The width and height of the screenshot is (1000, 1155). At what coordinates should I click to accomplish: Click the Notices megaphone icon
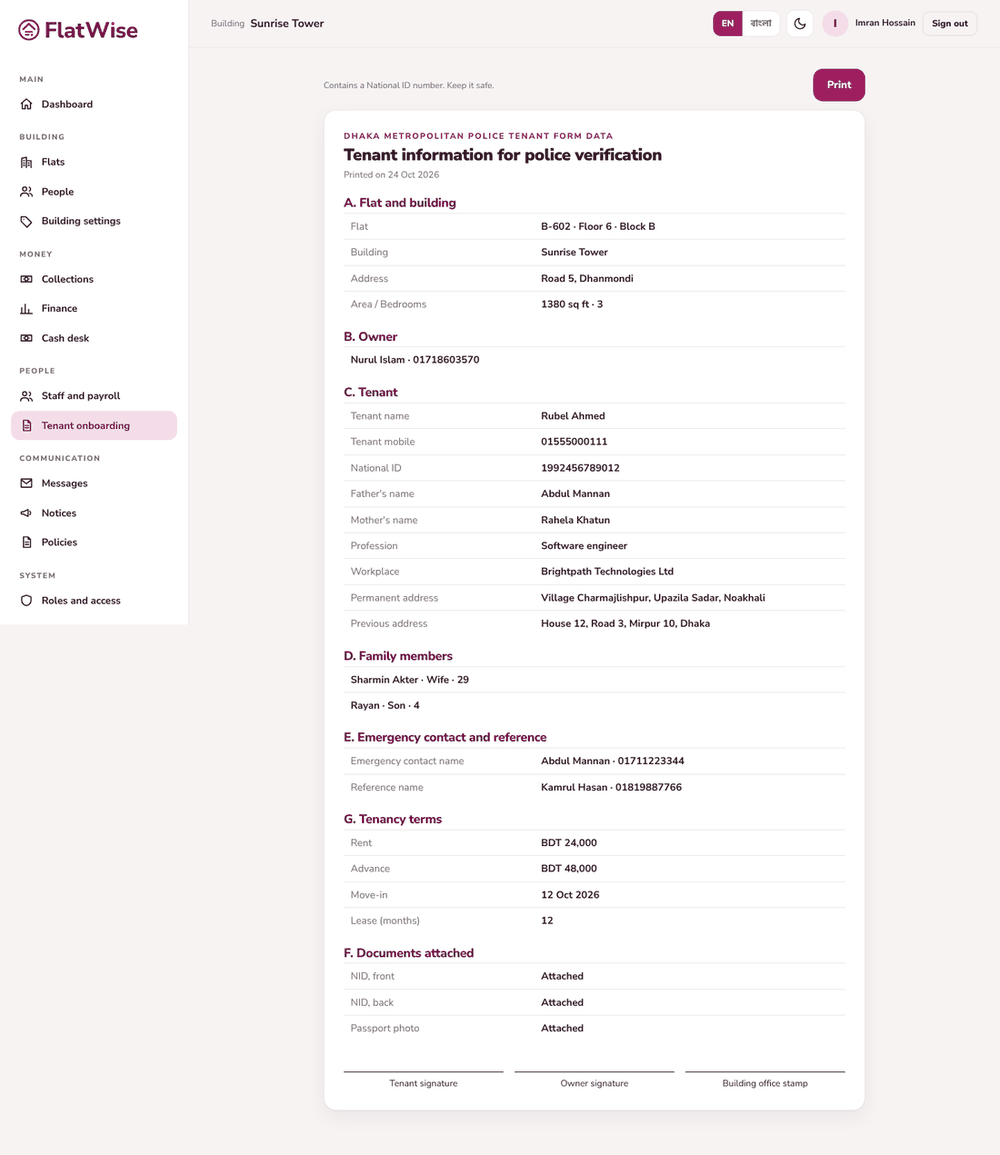pos(27,513)
